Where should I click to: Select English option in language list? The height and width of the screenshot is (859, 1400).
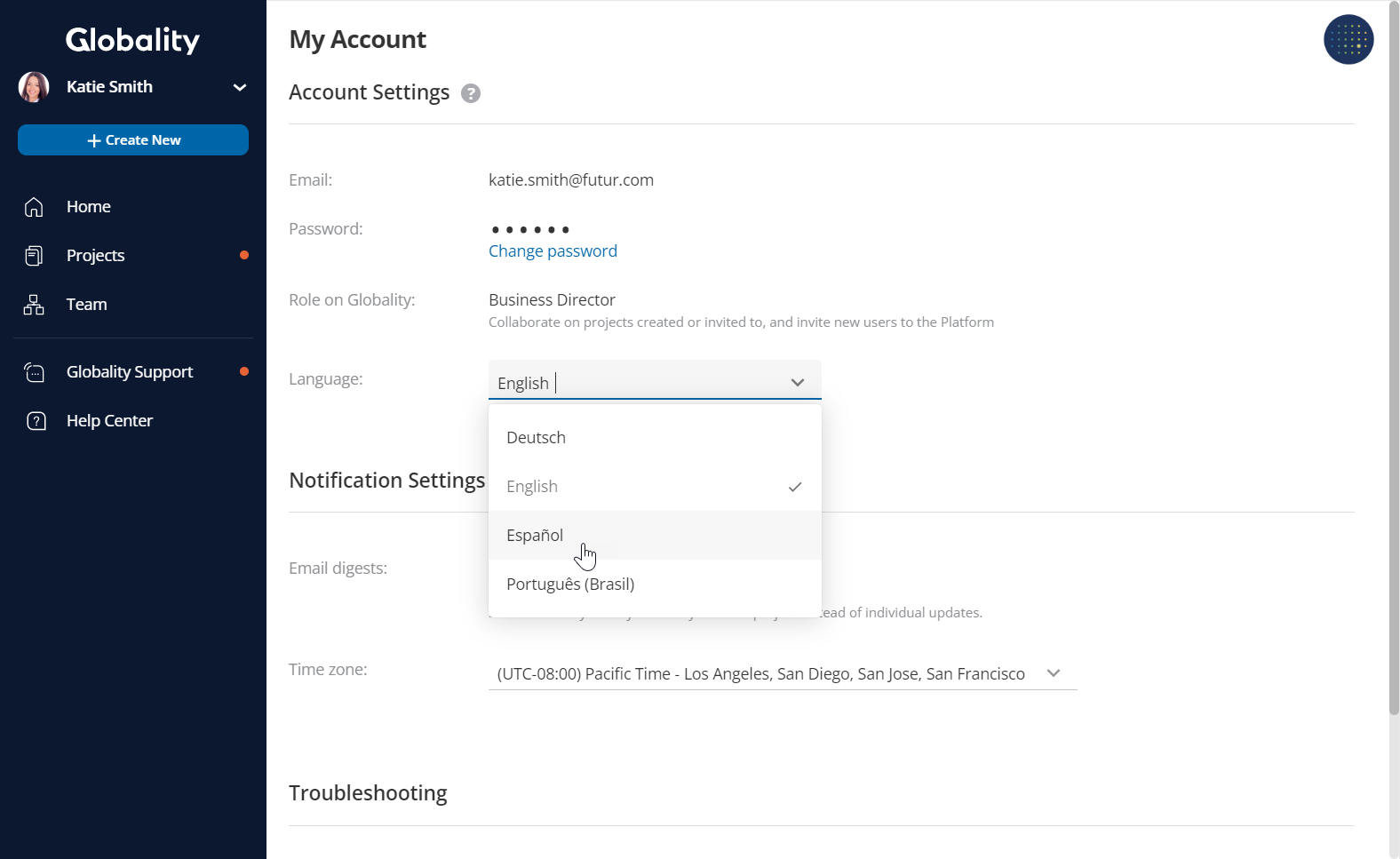[x=655, y=487]
